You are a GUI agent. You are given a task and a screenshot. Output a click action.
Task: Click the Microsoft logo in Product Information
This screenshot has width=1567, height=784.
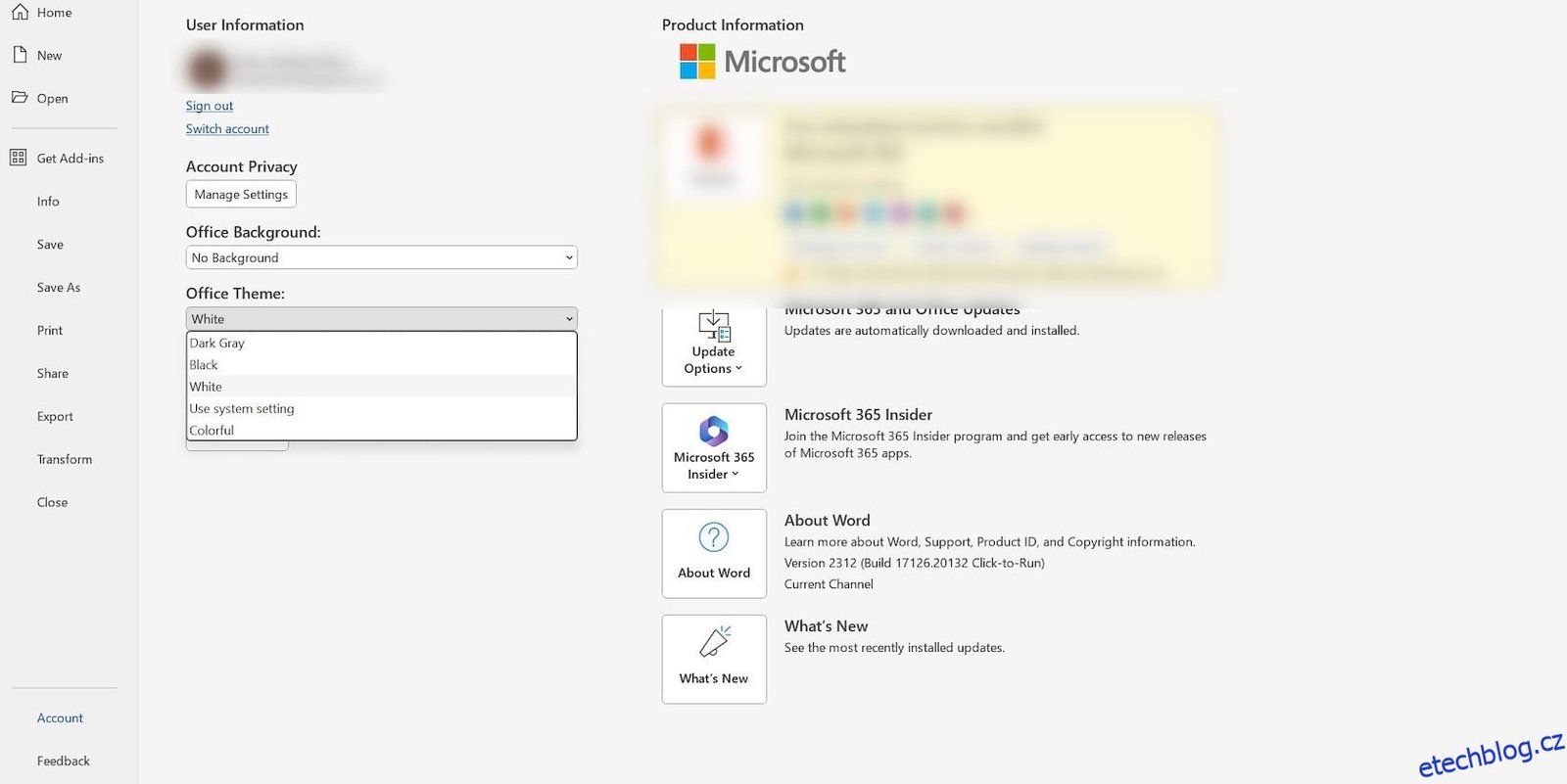[x=762, y=62]
